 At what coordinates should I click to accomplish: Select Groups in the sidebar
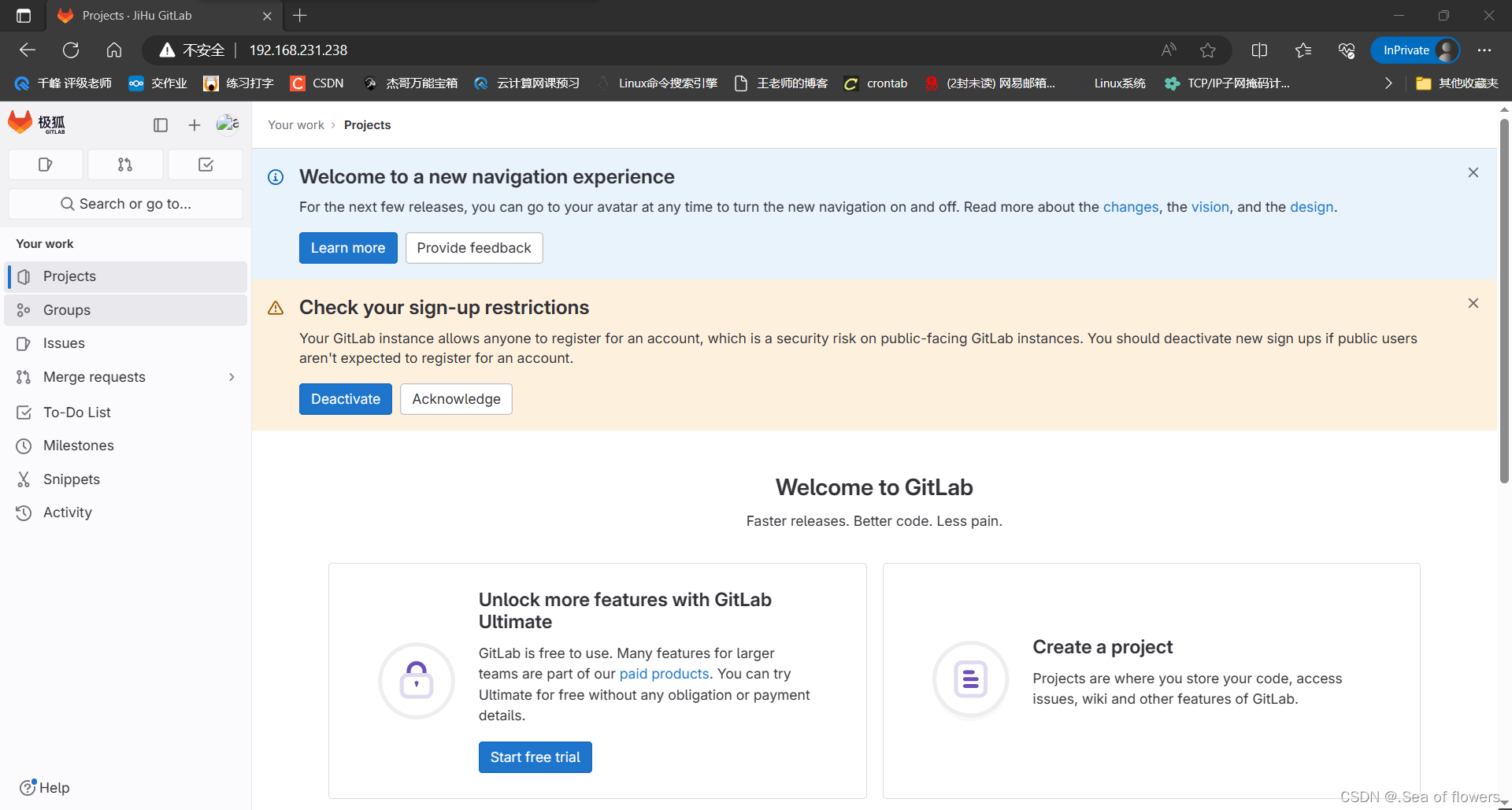[126, 310]
